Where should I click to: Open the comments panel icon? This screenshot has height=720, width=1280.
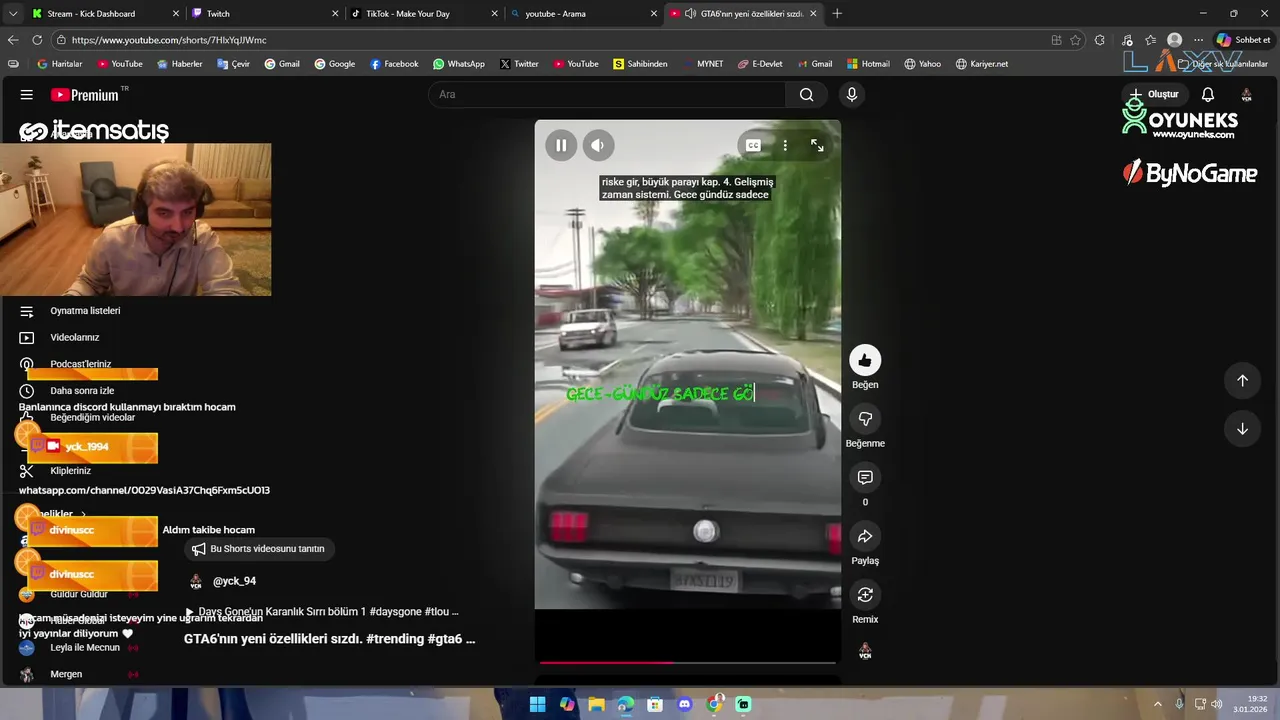(x=865, y=477)
